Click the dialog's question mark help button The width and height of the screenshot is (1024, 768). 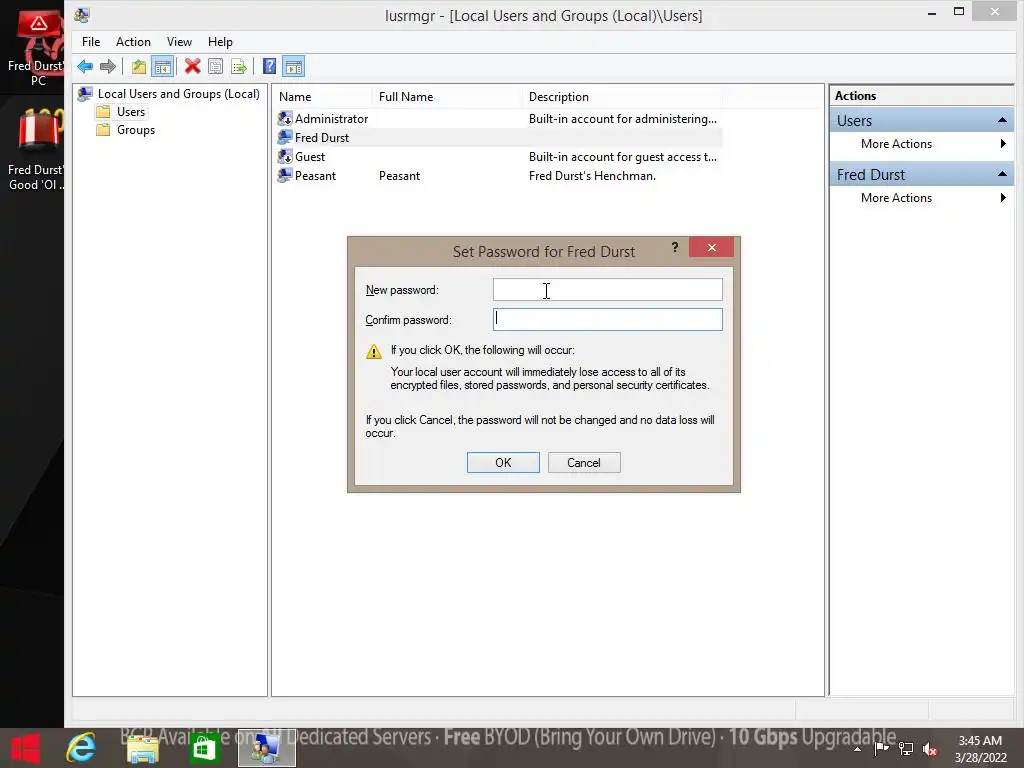point(675,248)
